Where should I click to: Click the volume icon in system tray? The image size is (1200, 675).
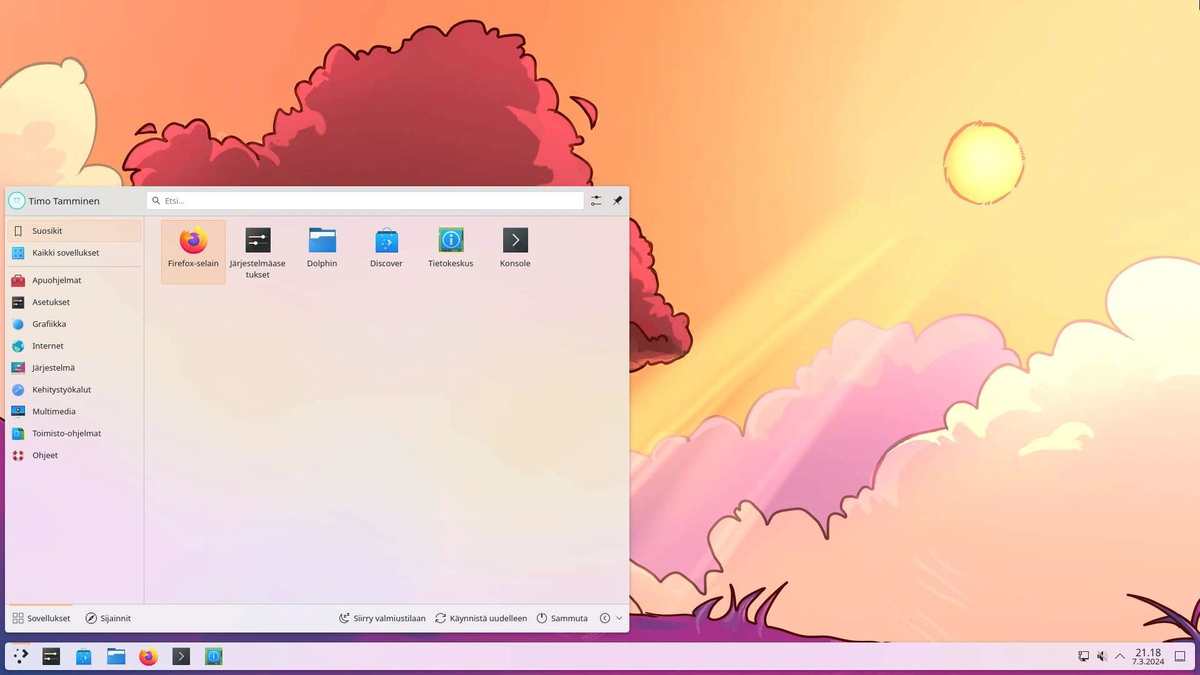pos(1101,657)
